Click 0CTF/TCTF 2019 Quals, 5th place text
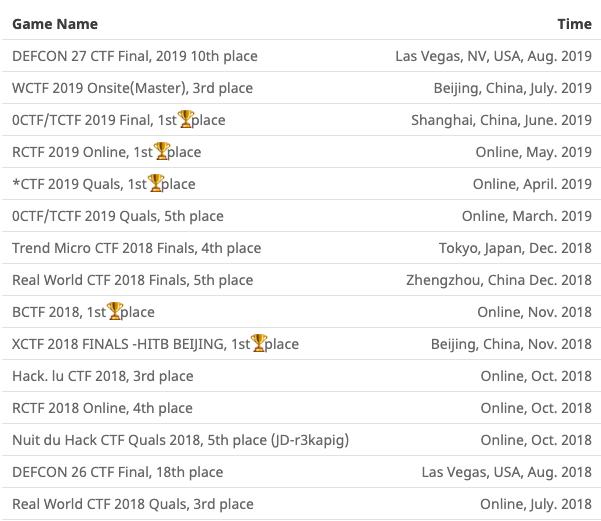This screenshot has width=601, height=521. (118, 216)
